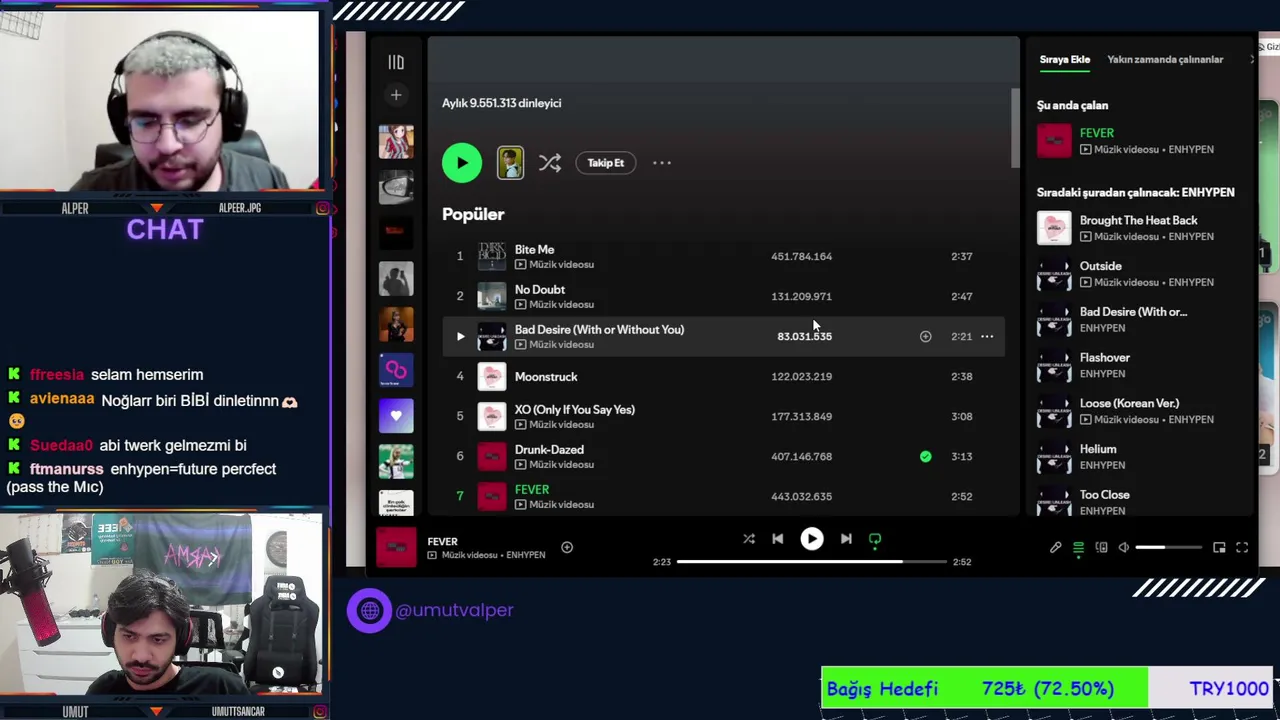Viewport: 1280px width, 720px height.
Task: Toggle the queue view icon in the player bar
Action: coord(1078,547)
